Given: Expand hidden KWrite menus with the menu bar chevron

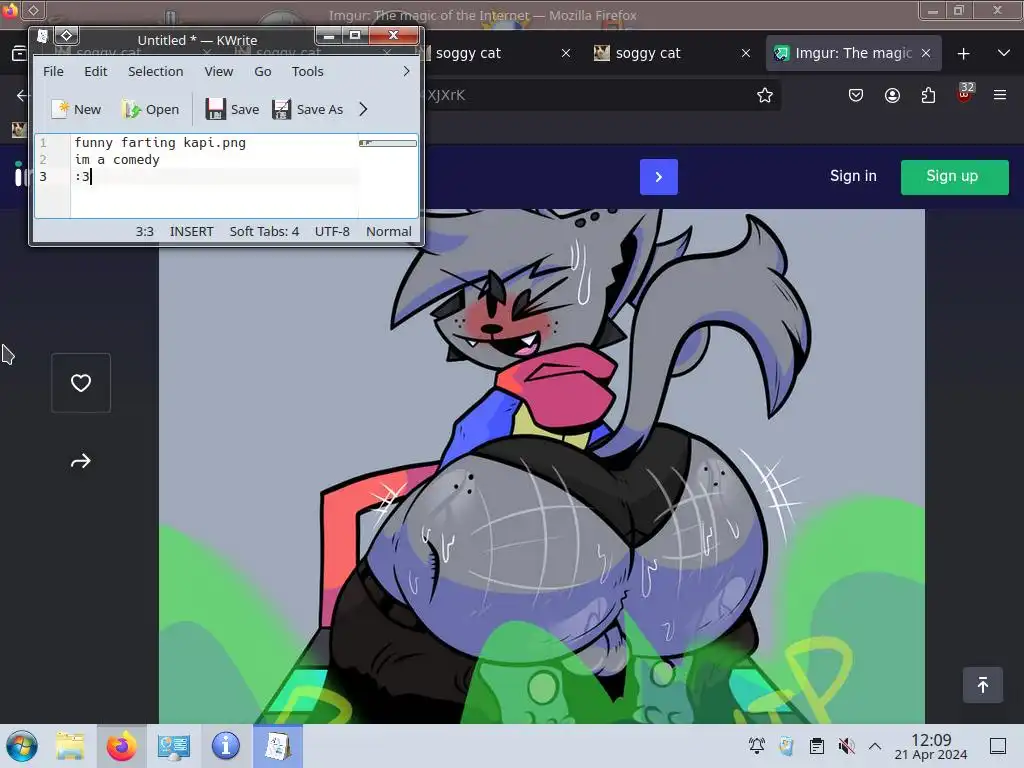Looking at the screenshot, I should [x=406, y=71].
